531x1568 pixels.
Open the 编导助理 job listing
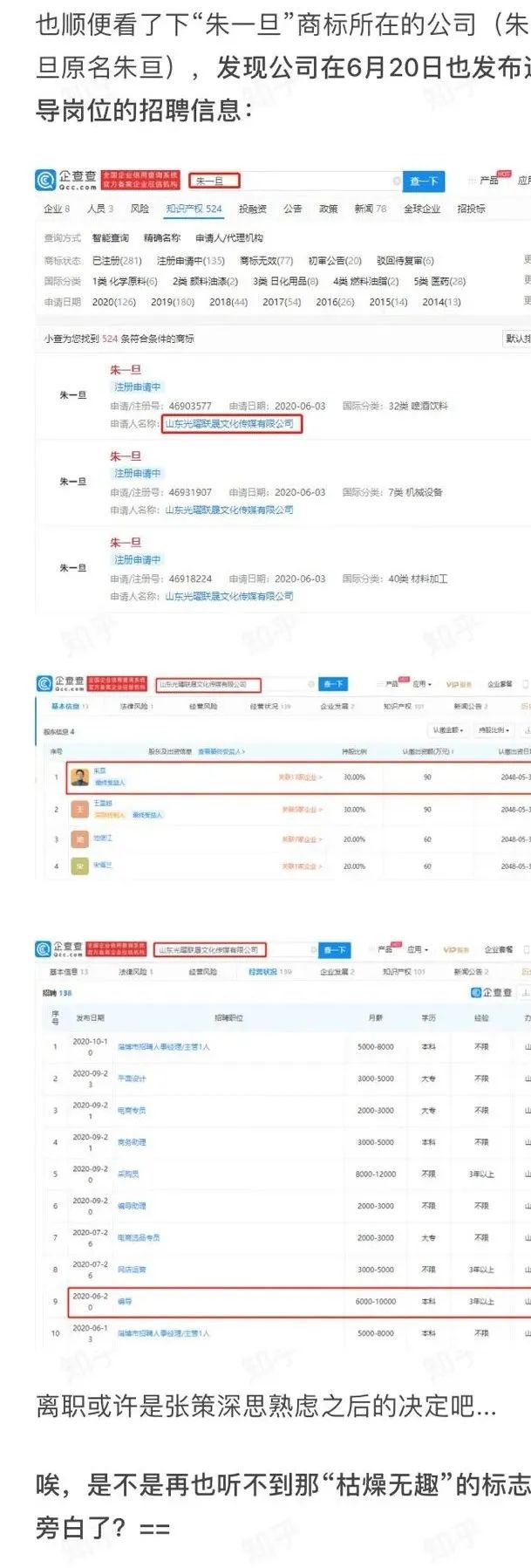click(x=132, y=1206)
